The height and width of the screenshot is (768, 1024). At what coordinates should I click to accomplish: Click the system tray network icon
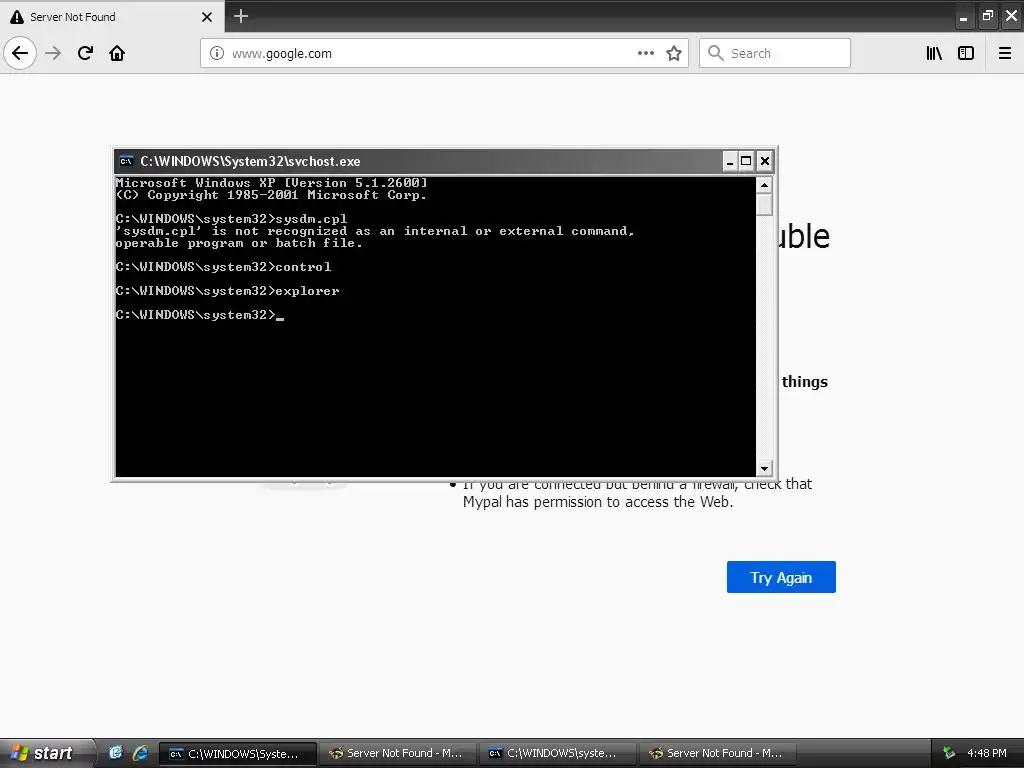(949, 753)
